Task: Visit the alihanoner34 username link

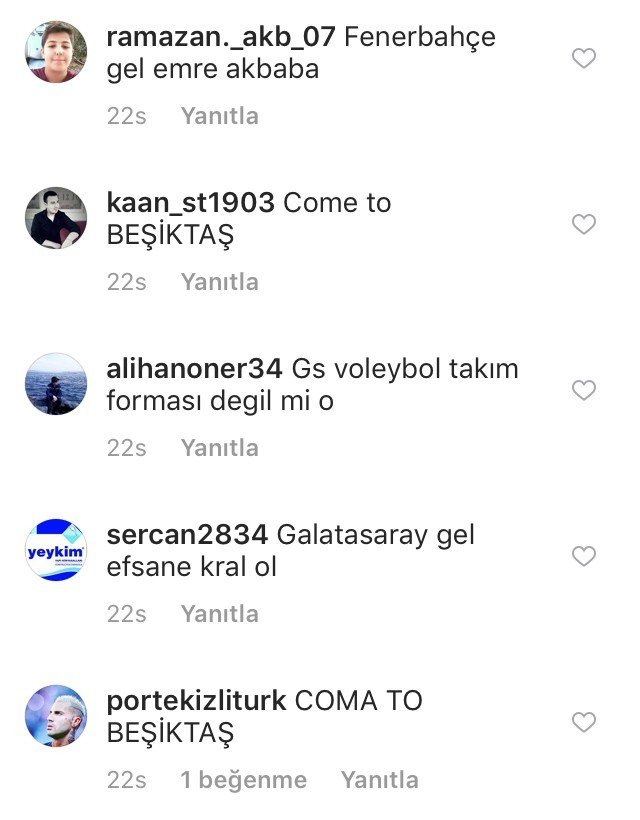Action: pos(195,369)
